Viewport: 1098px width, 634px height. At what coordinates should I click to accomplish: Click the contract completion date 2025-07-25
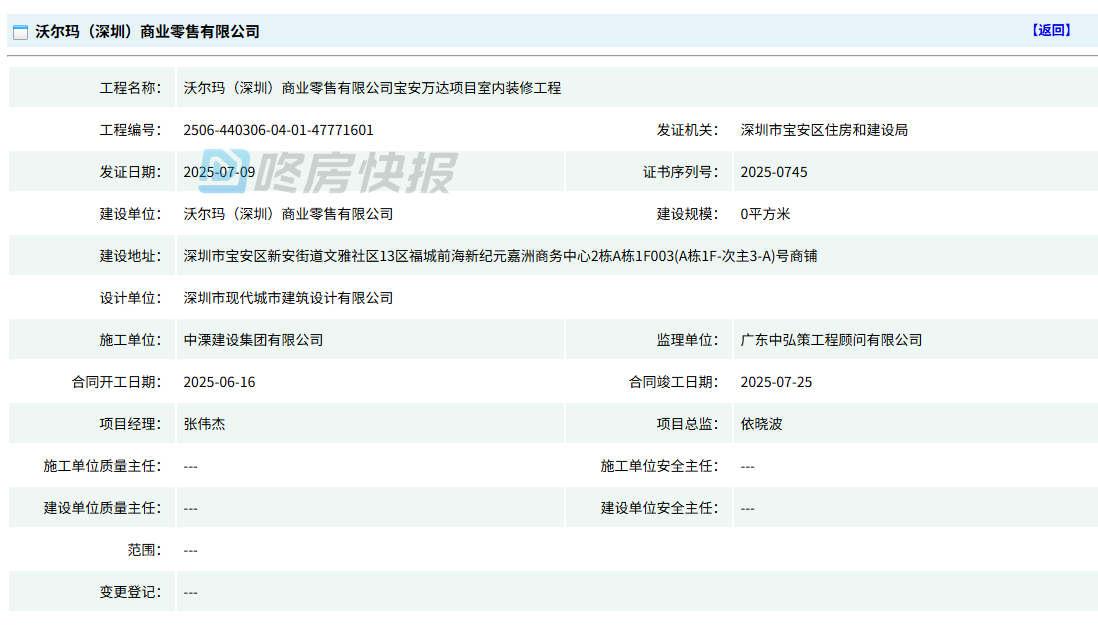tap(777, 383)
